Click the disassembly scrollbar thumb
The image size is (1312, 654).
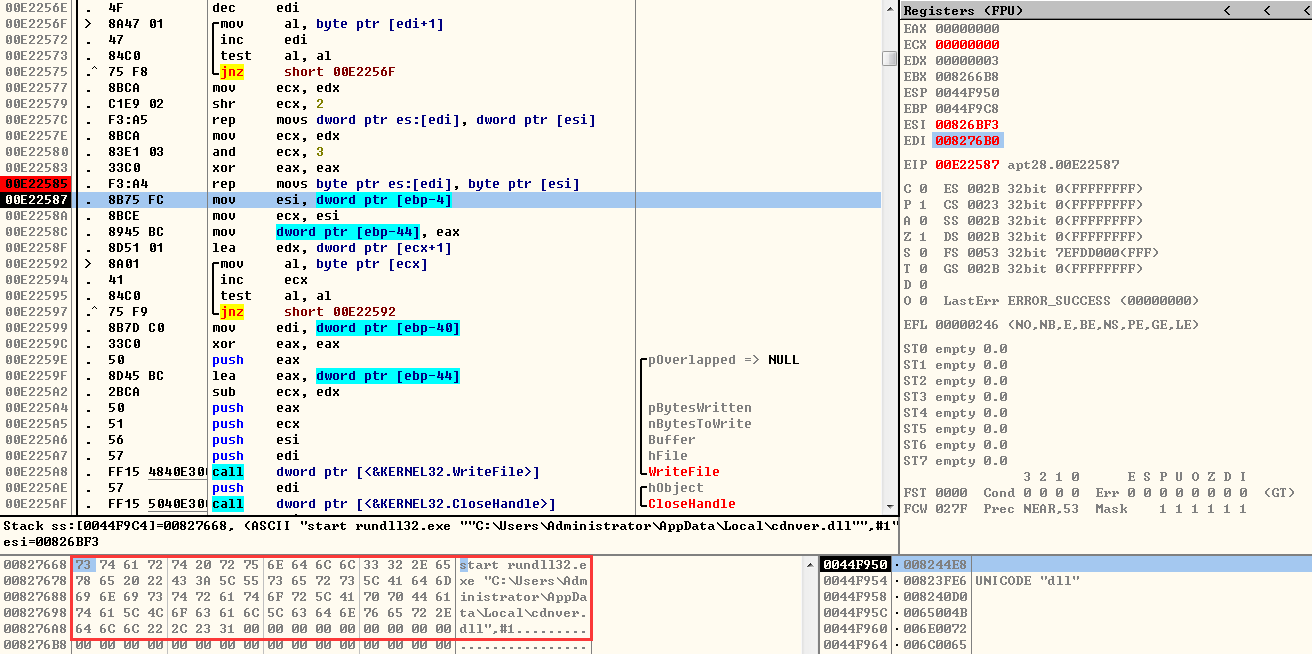tap(889, 58)
